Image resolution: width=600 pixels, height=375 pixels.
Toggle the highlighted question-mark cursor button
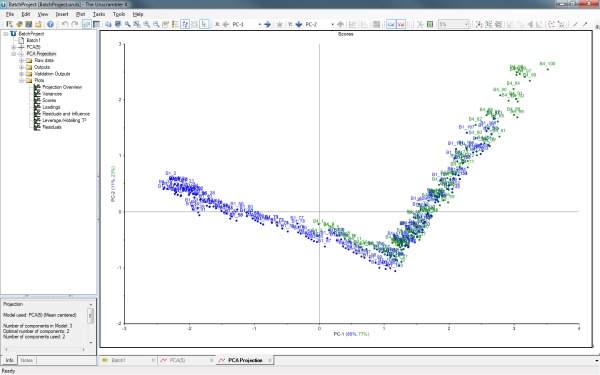(185, 24)
